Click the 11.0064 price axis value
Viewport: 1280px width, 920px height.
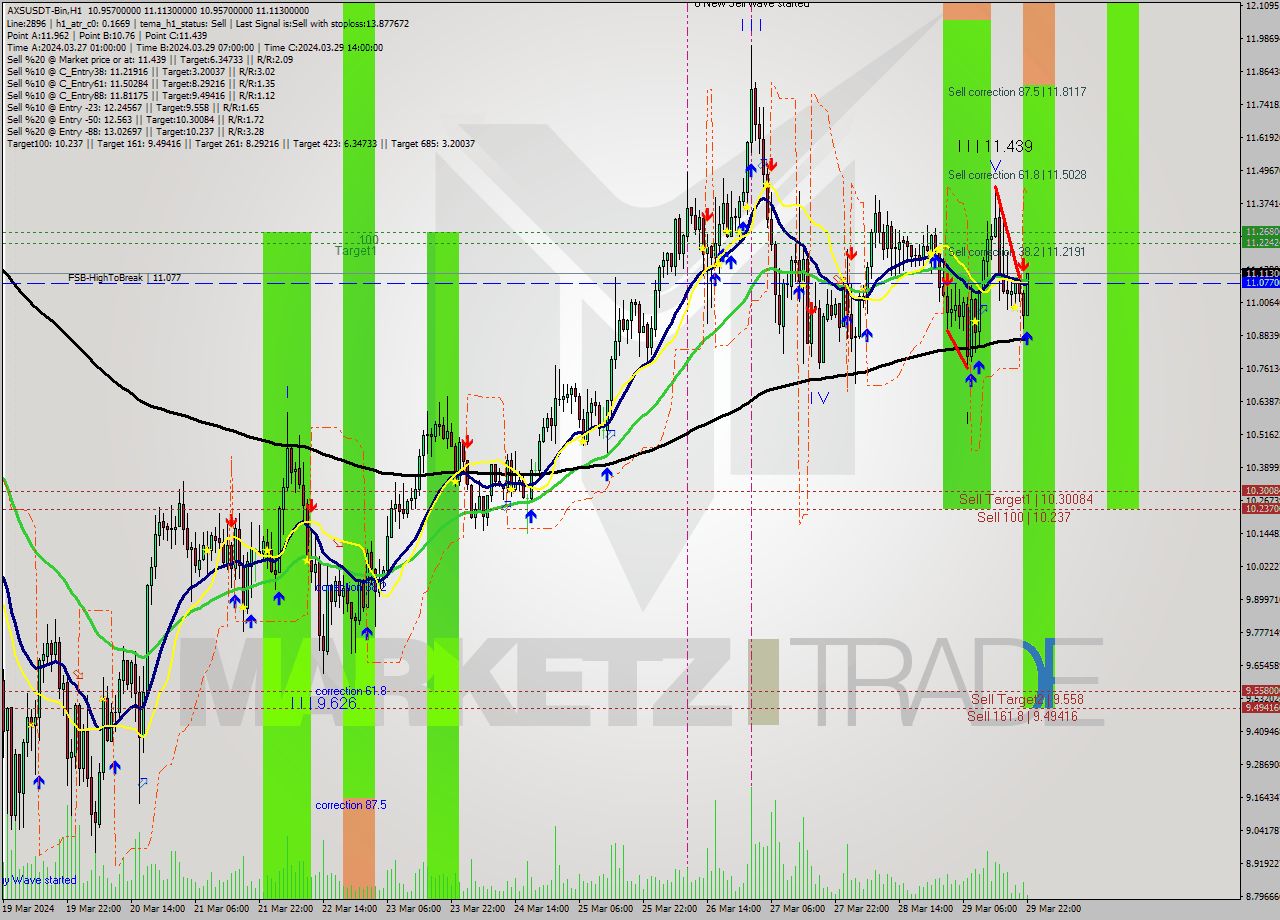[x=1262, y=302]
